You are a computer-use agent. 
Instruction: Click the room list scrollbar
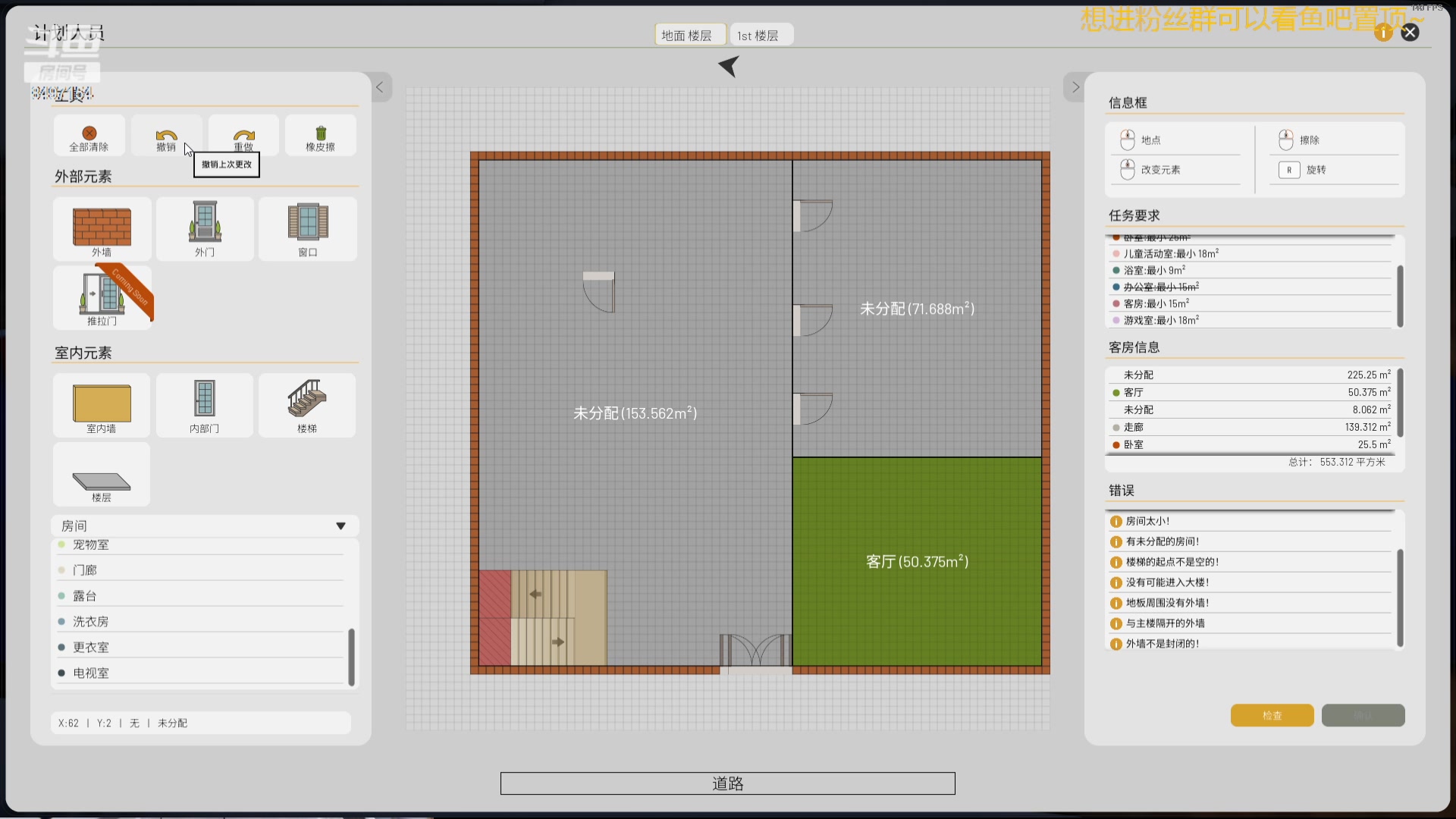(x=351, y=656)
